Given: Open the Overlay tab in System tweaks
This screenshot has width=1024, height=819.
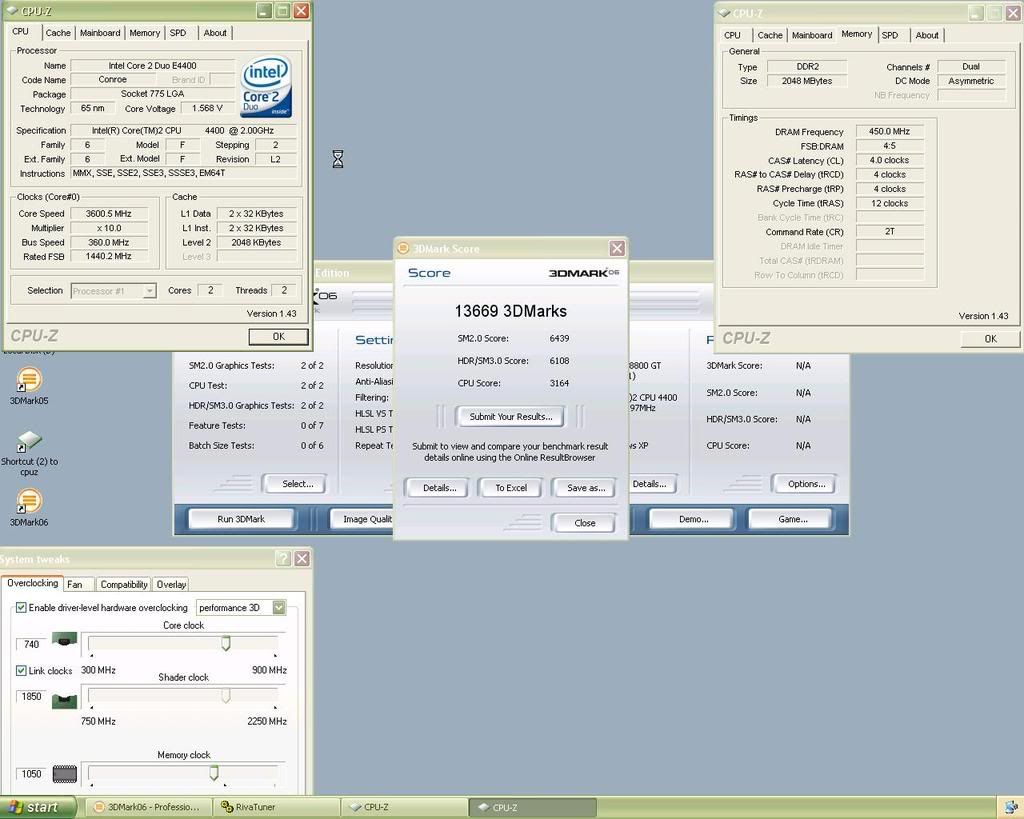Looking at the screenshot, I should (171, 585).
